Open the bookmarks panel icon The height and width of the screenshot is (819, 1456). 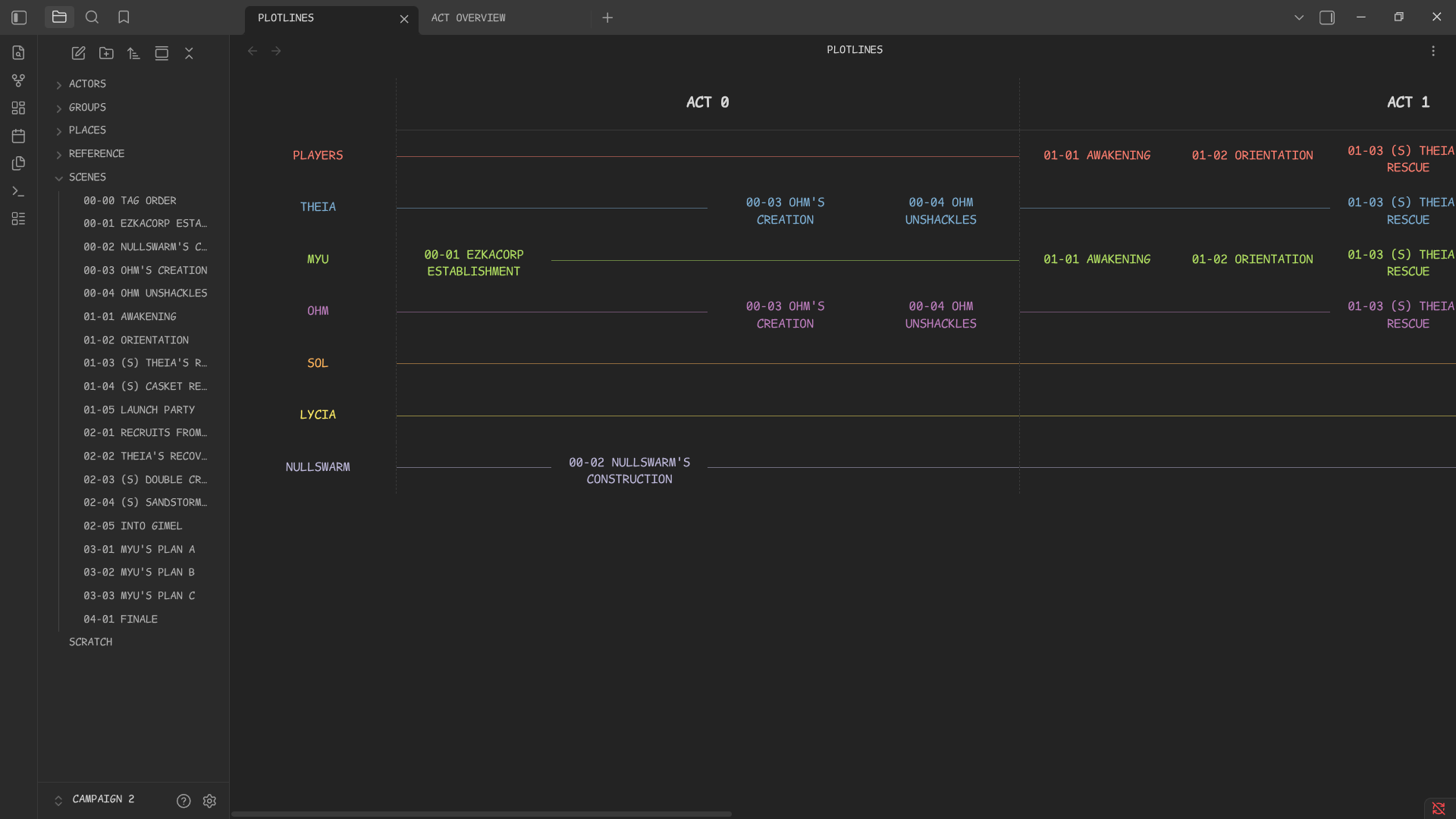[124, 17]
